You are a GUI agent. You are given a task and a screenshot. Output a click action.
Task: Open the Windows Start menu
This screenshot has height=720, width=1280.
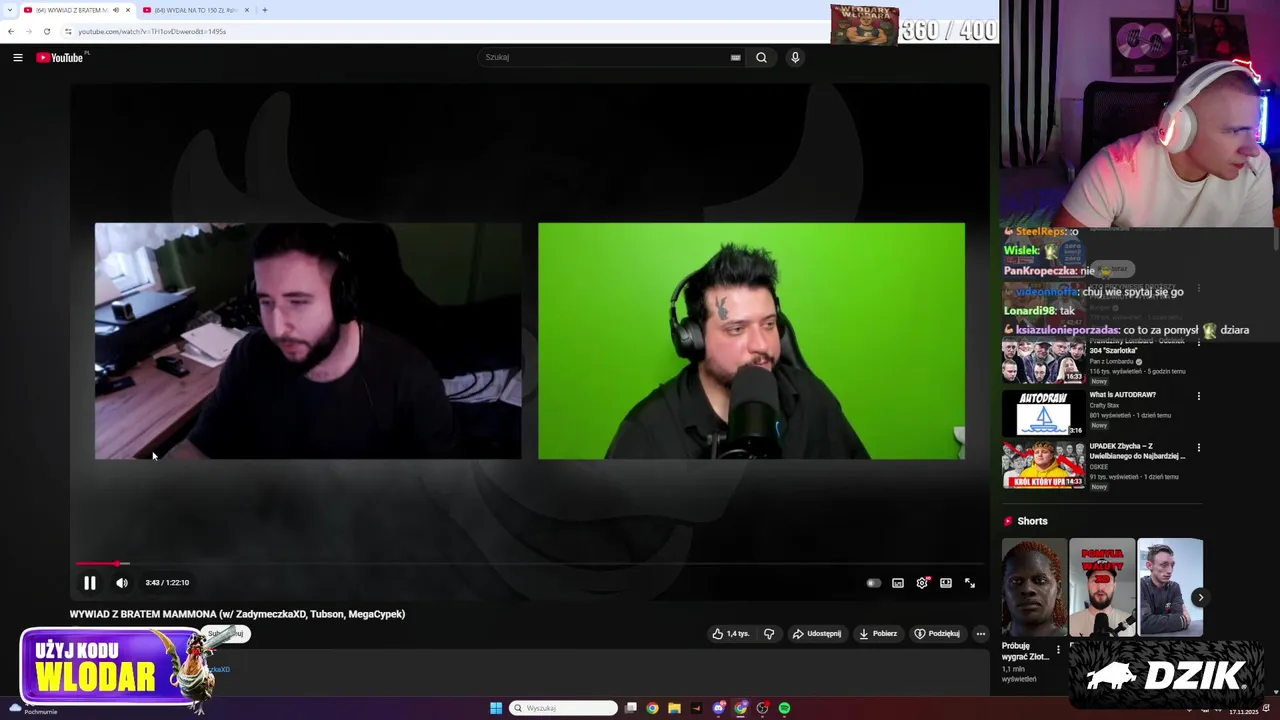(x=496, y=708)
